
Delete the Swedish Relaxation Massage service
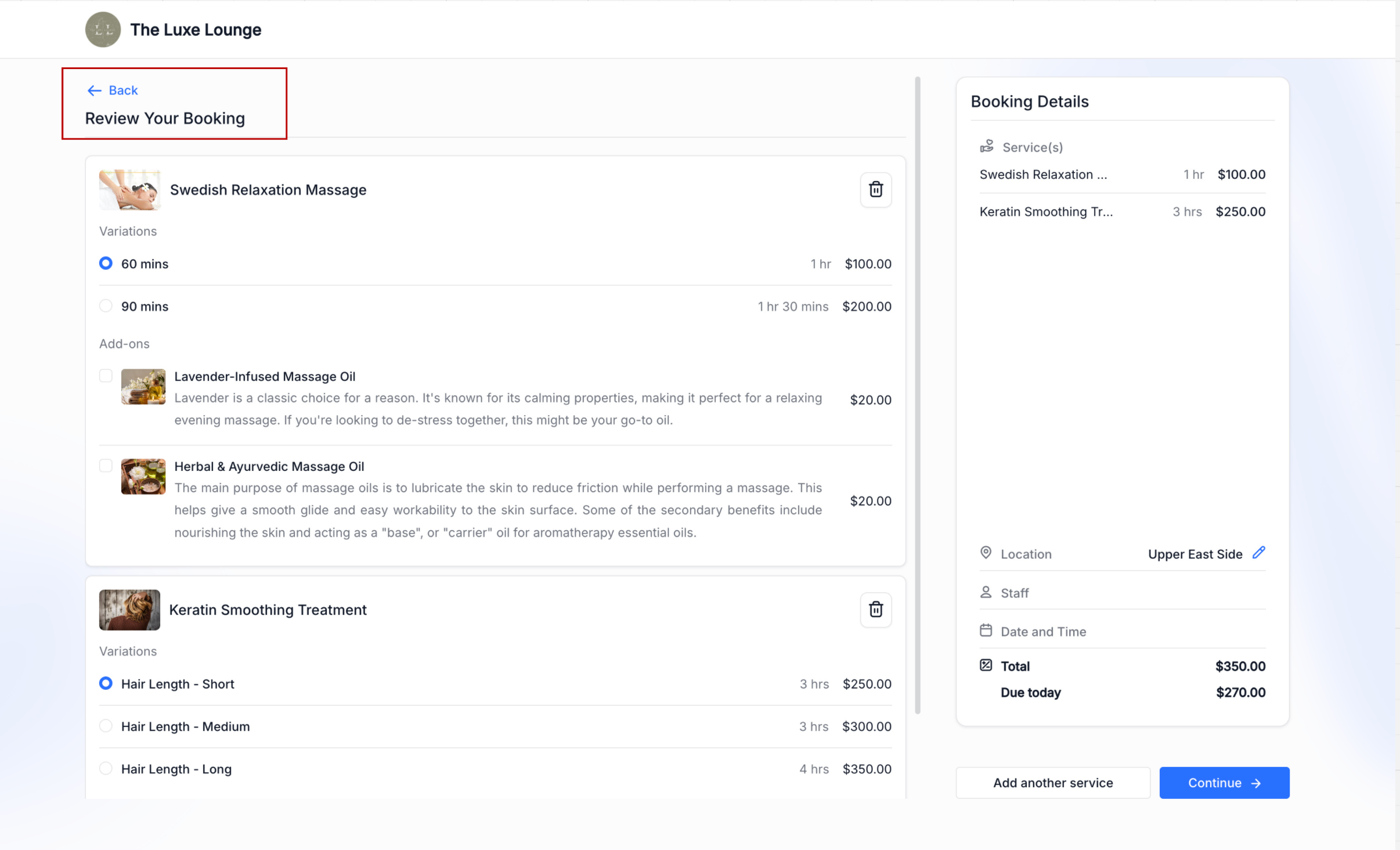[x=875, y=189]
